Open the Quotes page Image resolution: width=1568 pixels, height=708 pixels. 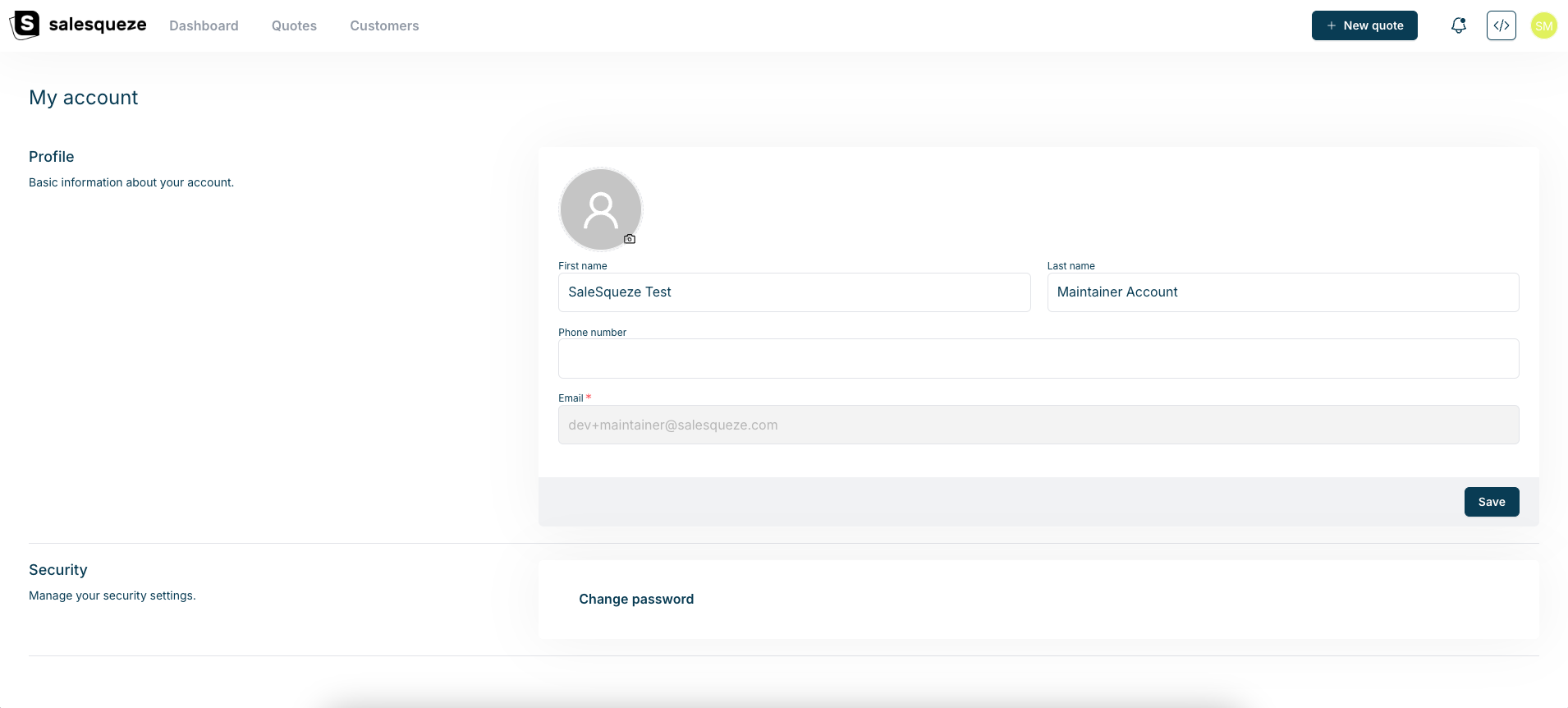[294, 25]
